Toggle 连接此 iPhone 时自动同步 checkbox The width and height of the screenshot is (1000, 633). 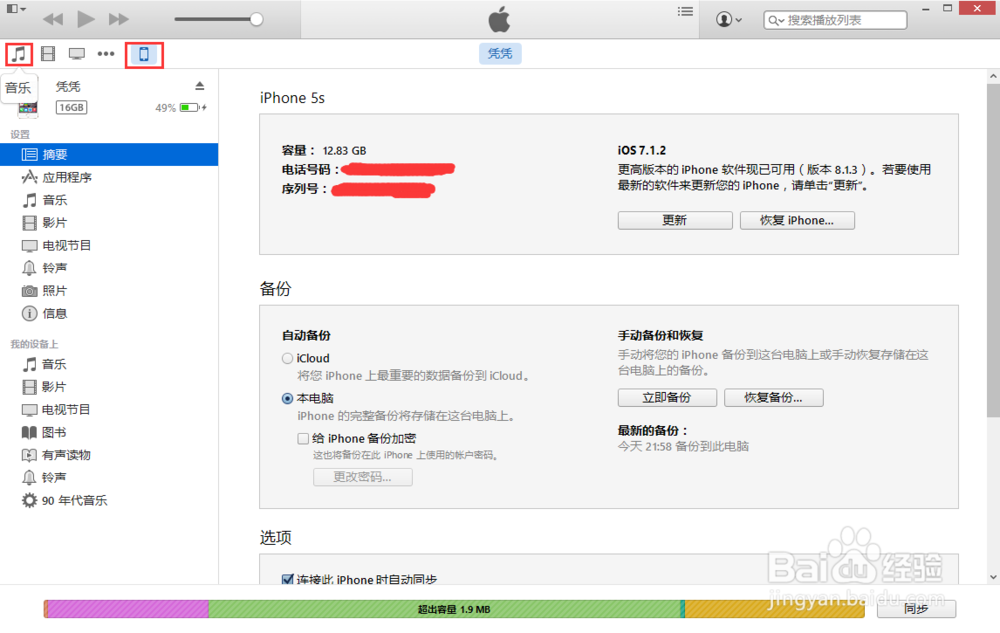(x=288, y=579)
